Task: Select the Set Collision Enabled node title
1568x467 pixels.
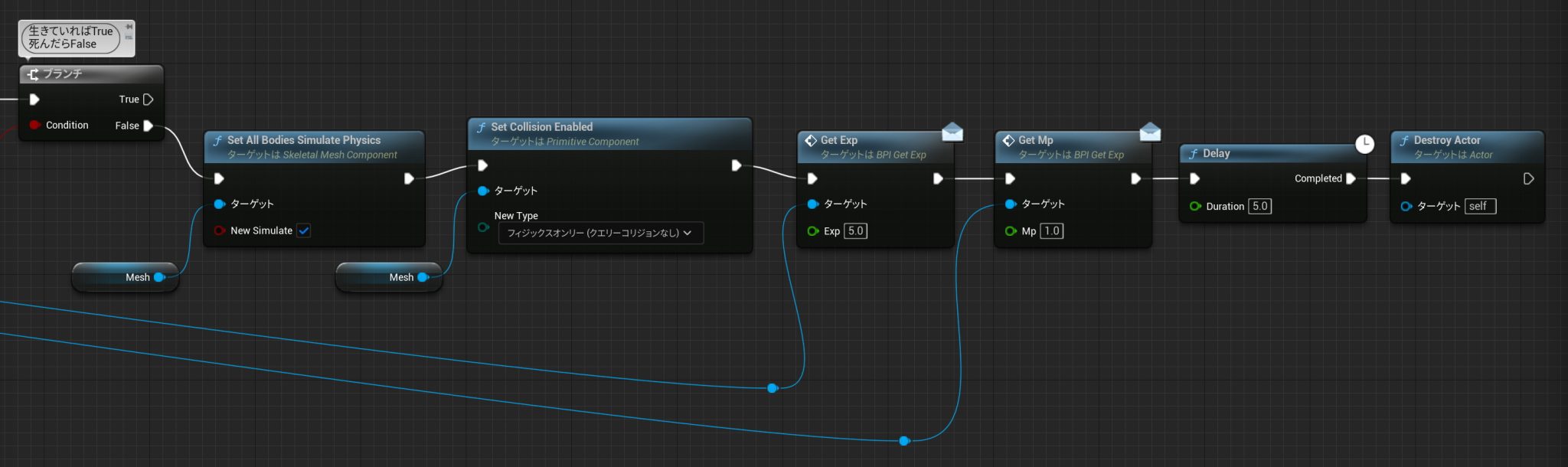Action: (541, 127)
